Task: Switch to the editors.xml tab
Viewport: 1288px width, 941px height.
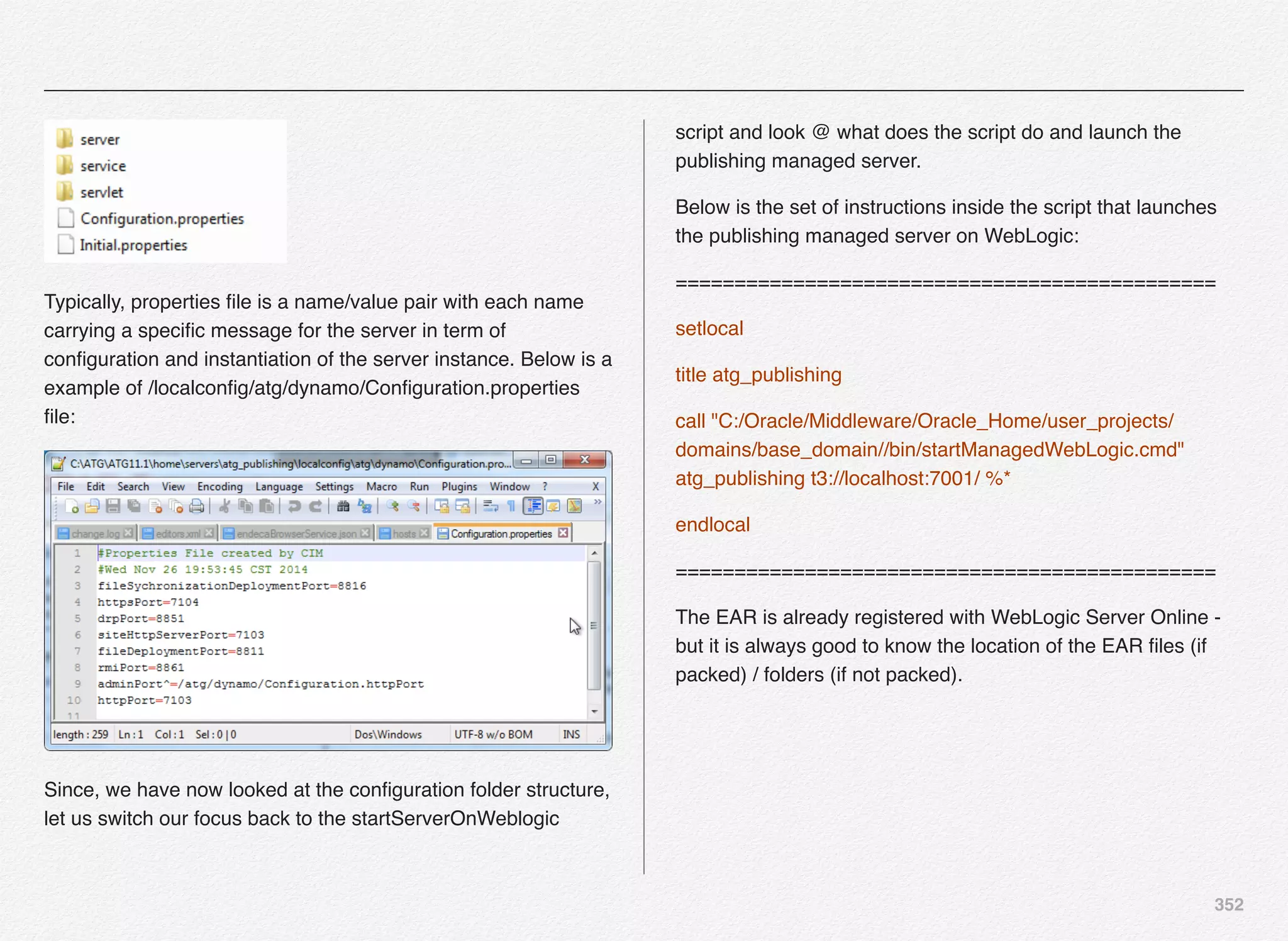Action: [x=178, y=533]
